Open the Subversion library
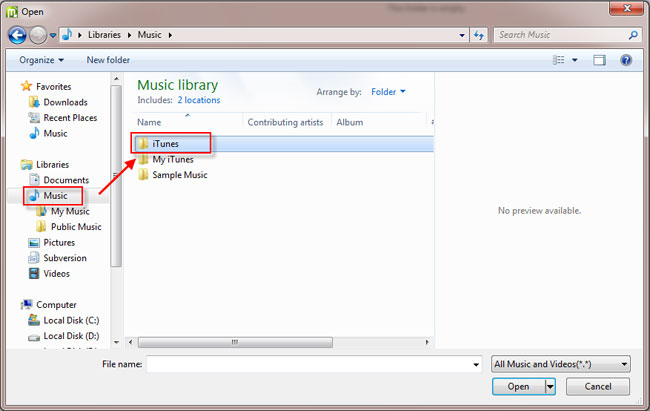The width and height of the screenshot is (650, 411). pos(65,258)
